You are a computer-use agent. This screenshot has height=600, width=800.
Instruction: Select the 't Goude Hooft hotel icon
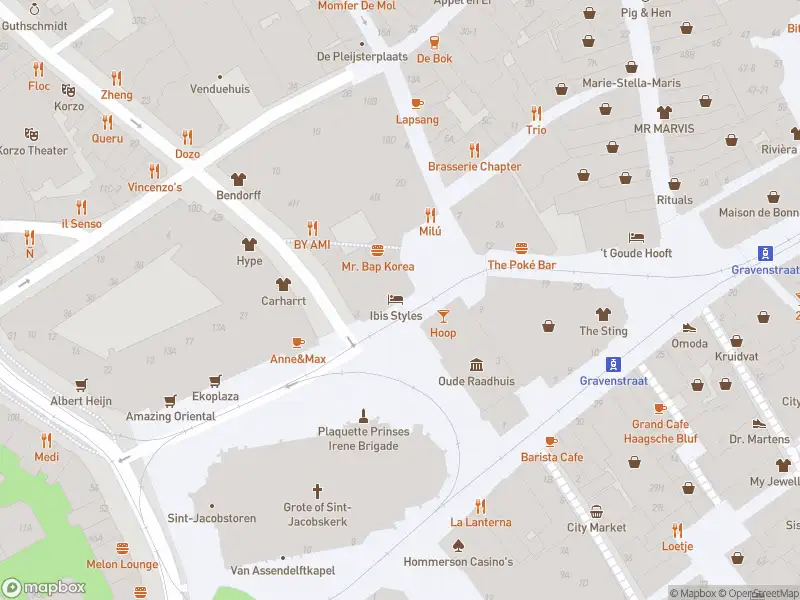[x=636, y=237]
